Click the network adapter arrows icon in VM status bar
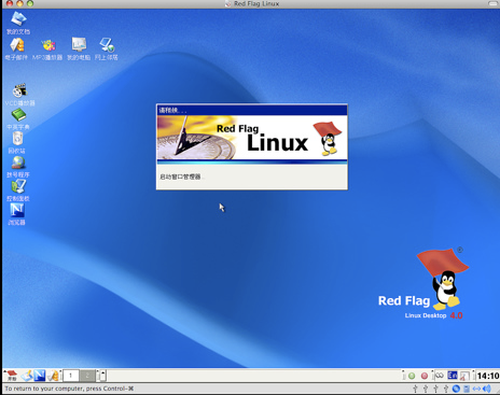 click(x=477, y=389)
